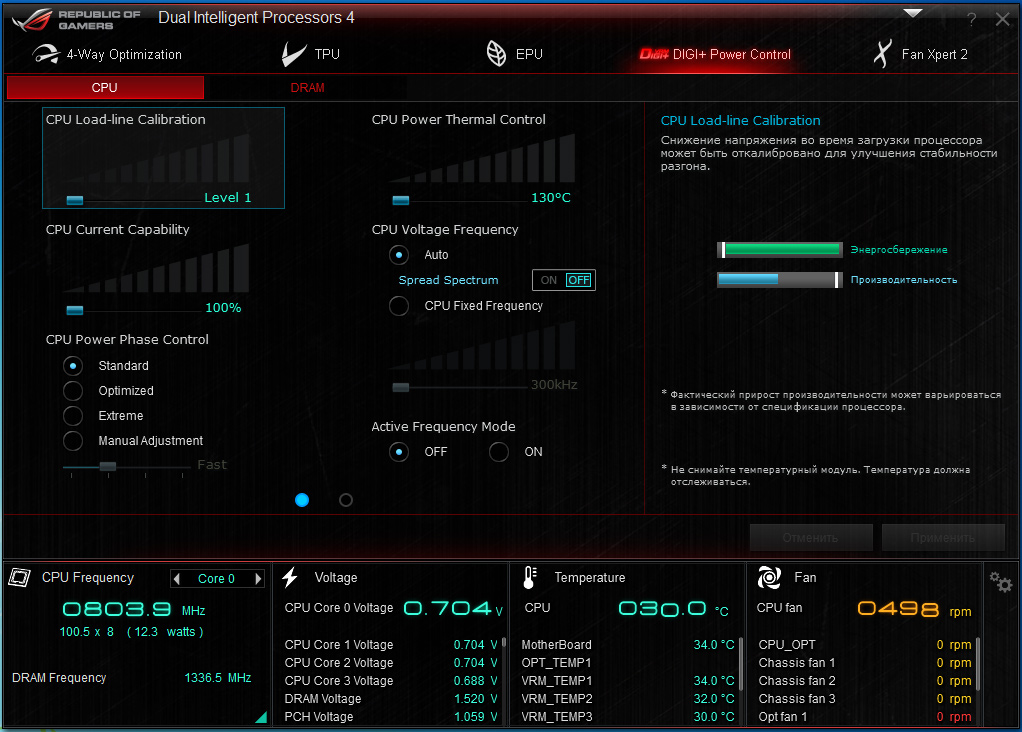Click the CPU Load-line Calibration help heading
Image resolution: width=1022 pixels, height=732 pixels.
click(x=740, y=121)
